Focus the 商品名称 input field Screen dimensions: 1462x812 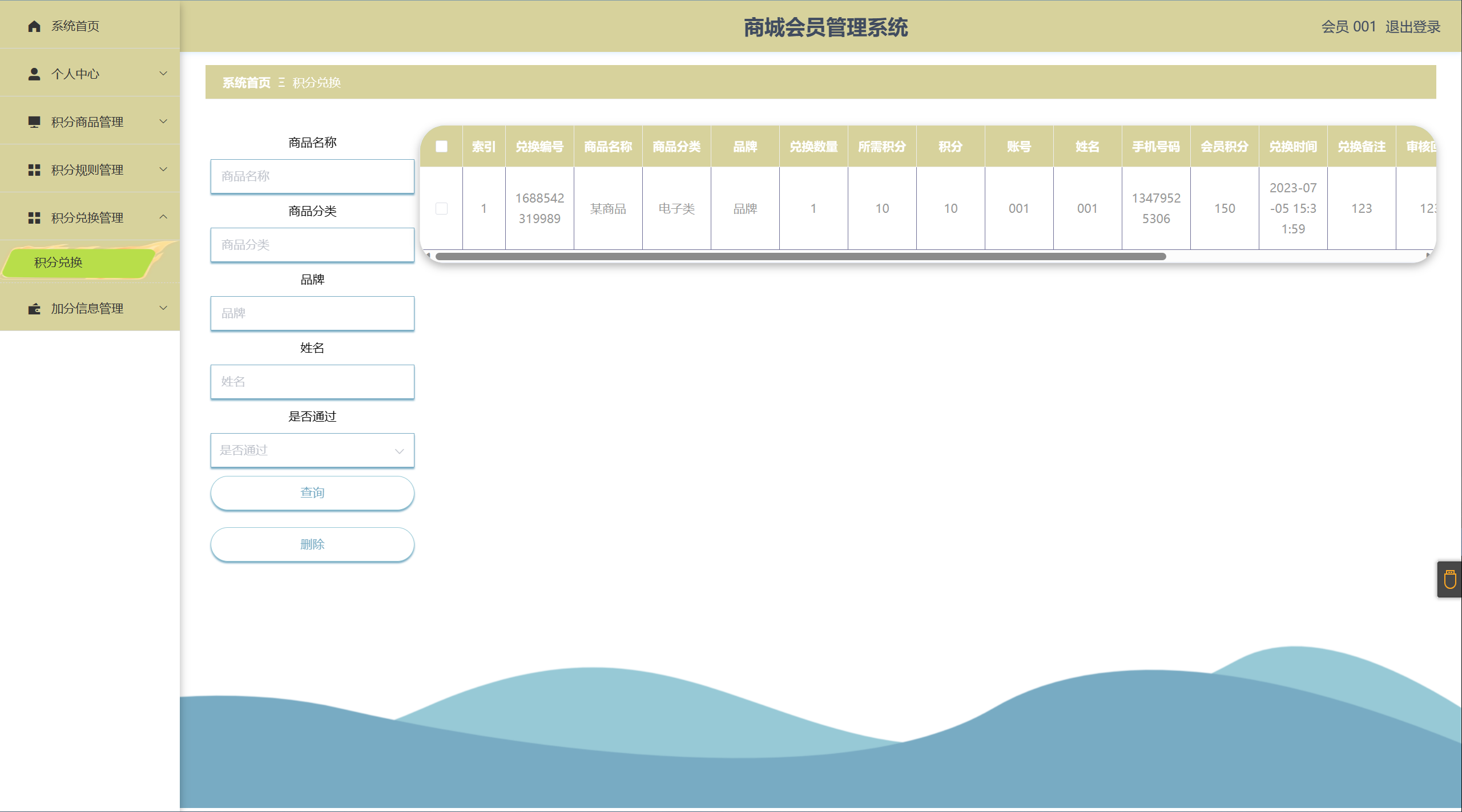coord(312,176)
